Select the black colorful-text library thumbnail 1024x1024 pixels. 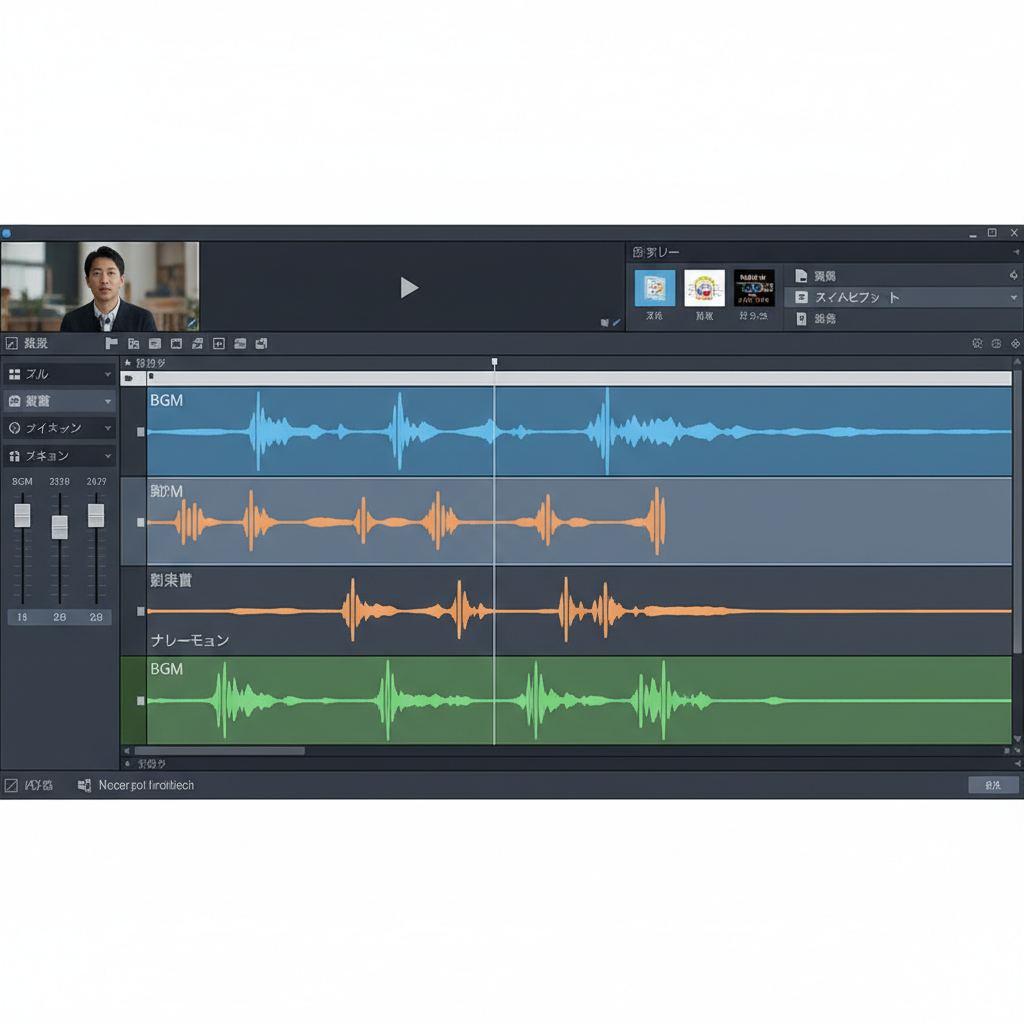tap(754, 288)
